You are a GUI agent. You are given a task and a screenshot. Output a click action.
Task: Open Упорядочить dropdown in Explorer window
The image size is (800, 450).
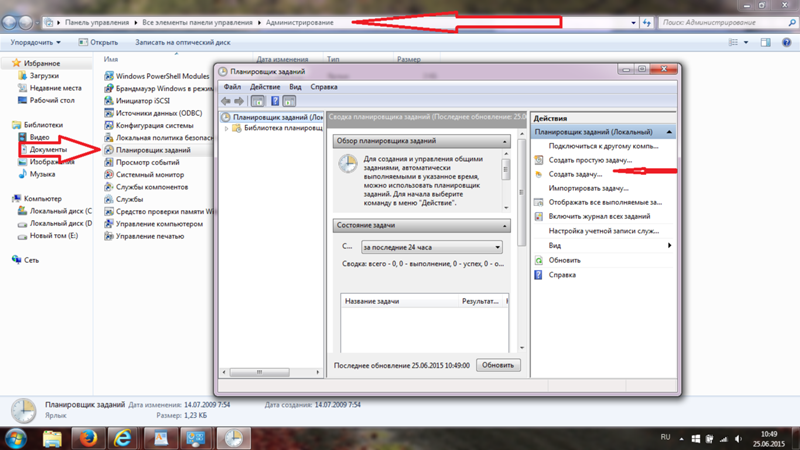[36, 42]
